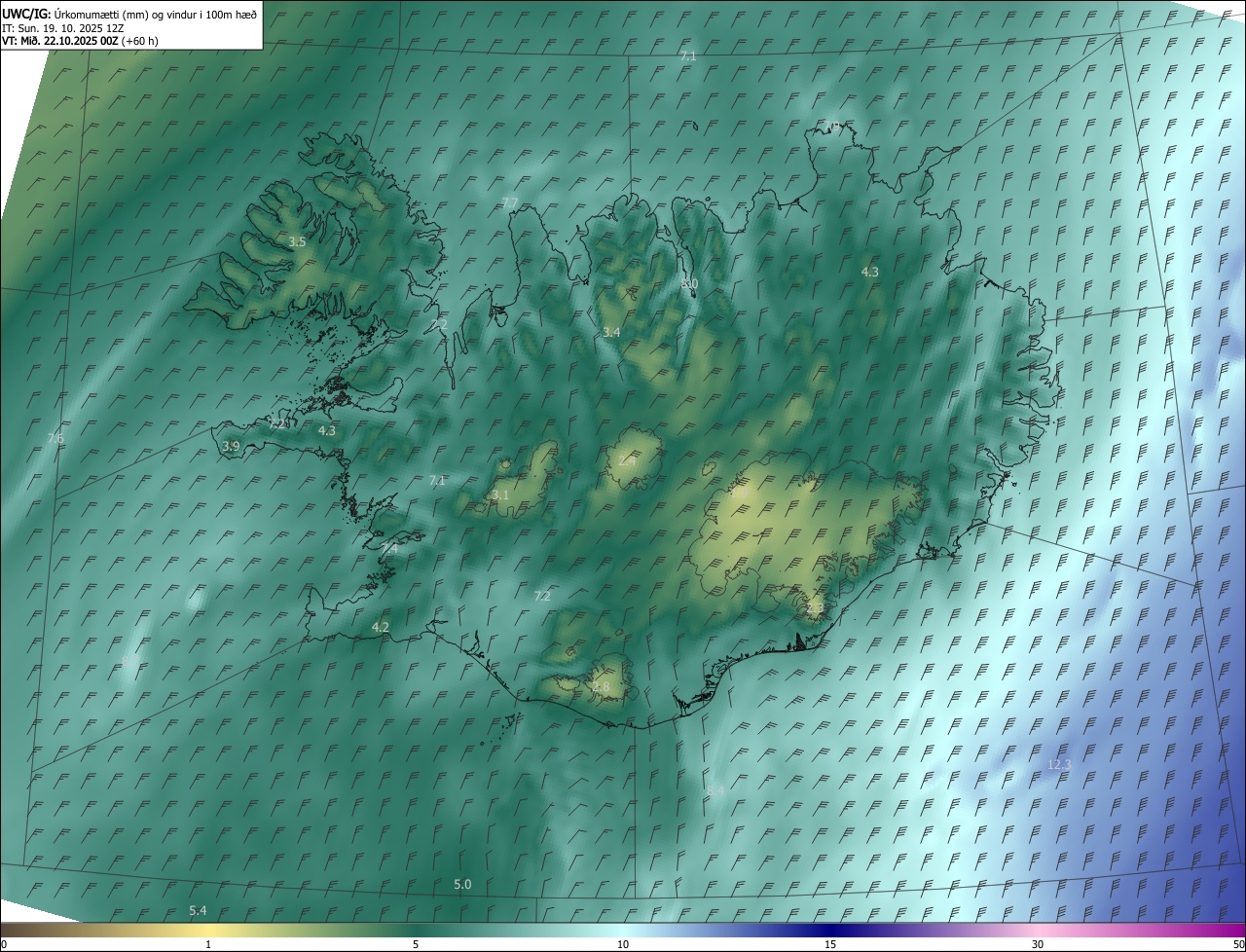Click the init time "IT: Sun. 19. 10. 2025 12Z"
Viewport: 1246px width, 952px height.
click(x=62, y=27)
